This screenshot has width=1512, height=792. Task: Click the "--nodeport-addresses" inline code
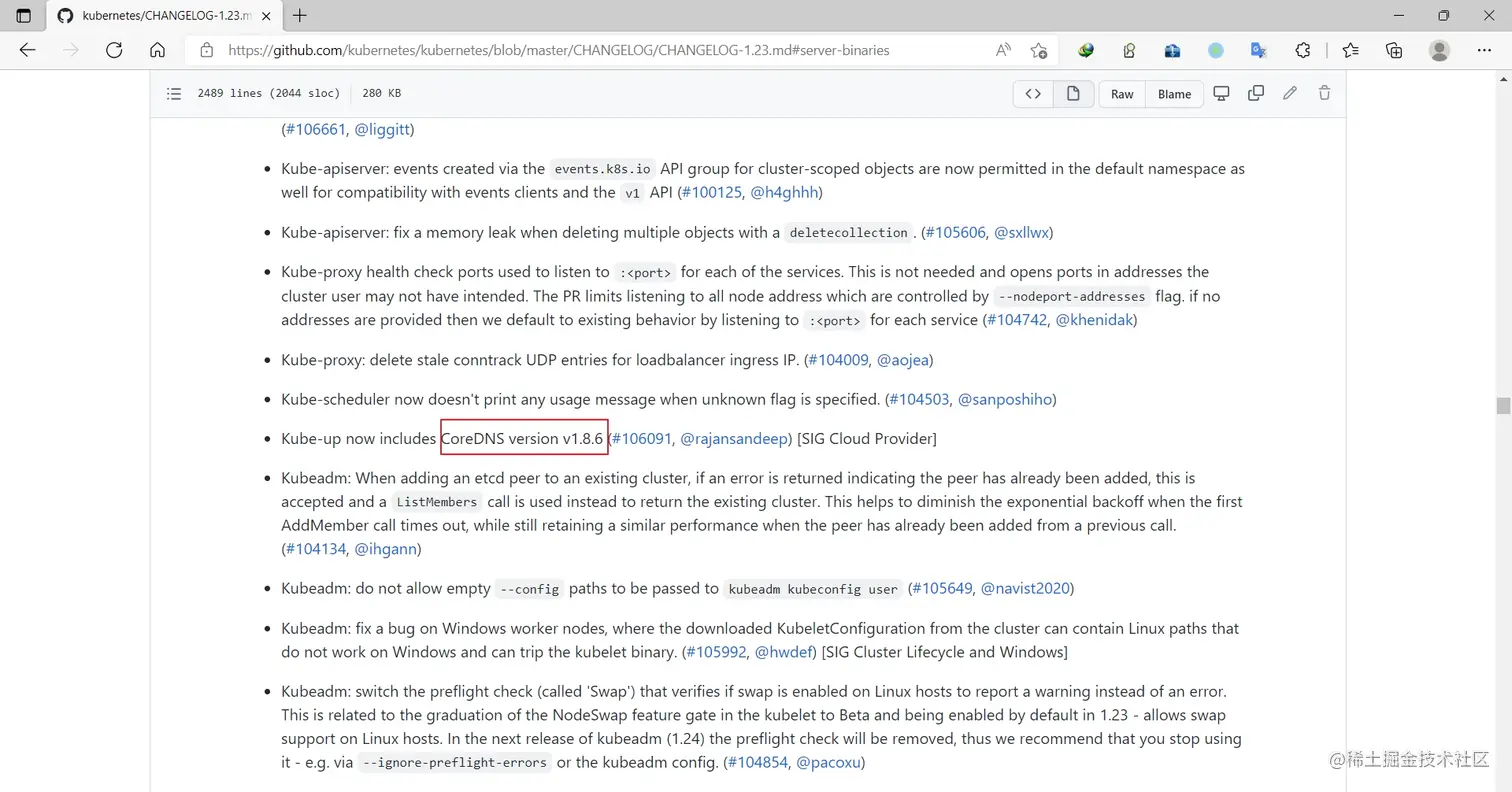tap(1072, 297)
